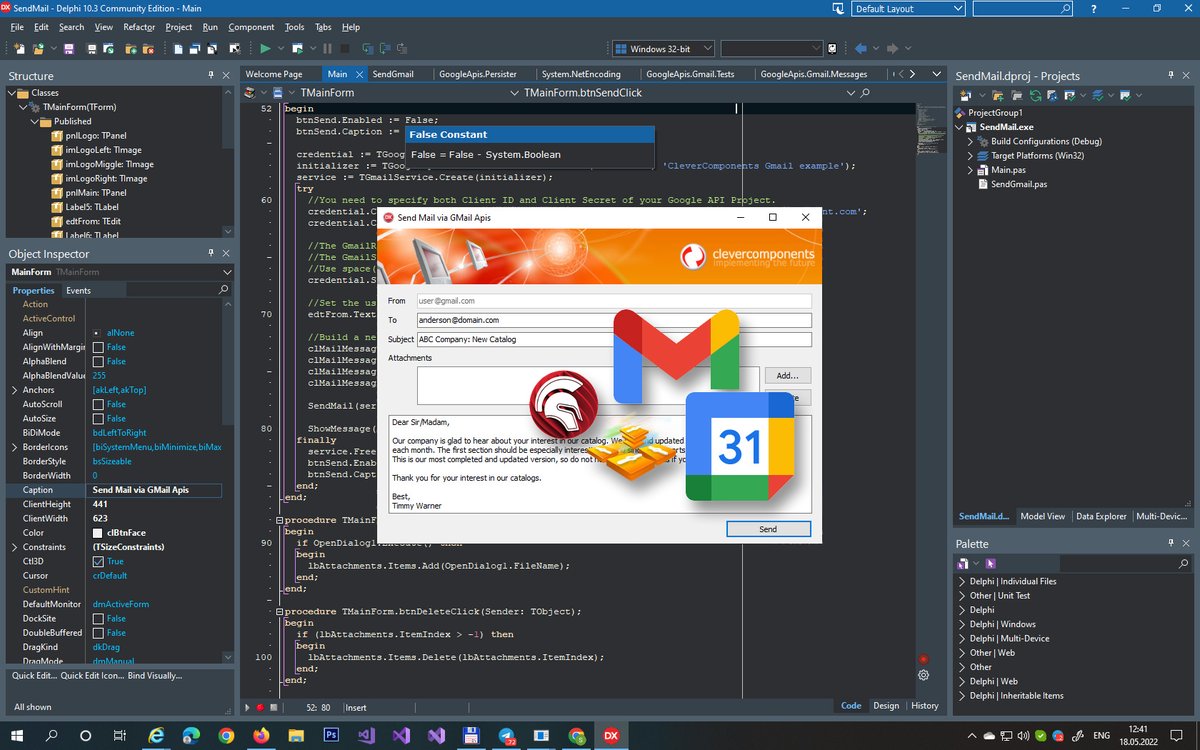Click the Save All toolbar icon
The image size is (1200, 750).
(92, 48)
